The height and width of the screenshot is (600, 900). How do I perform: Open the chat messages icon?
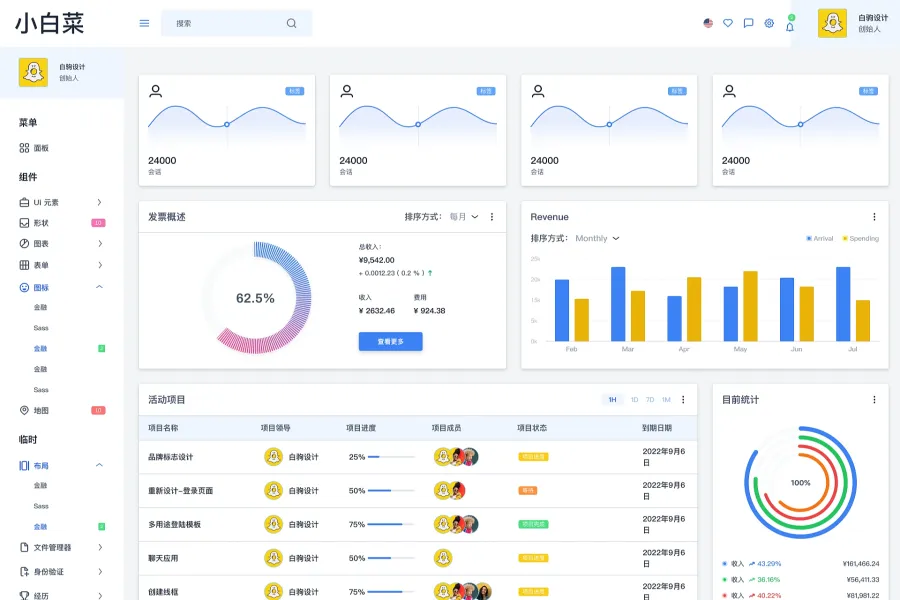(748, 23)
